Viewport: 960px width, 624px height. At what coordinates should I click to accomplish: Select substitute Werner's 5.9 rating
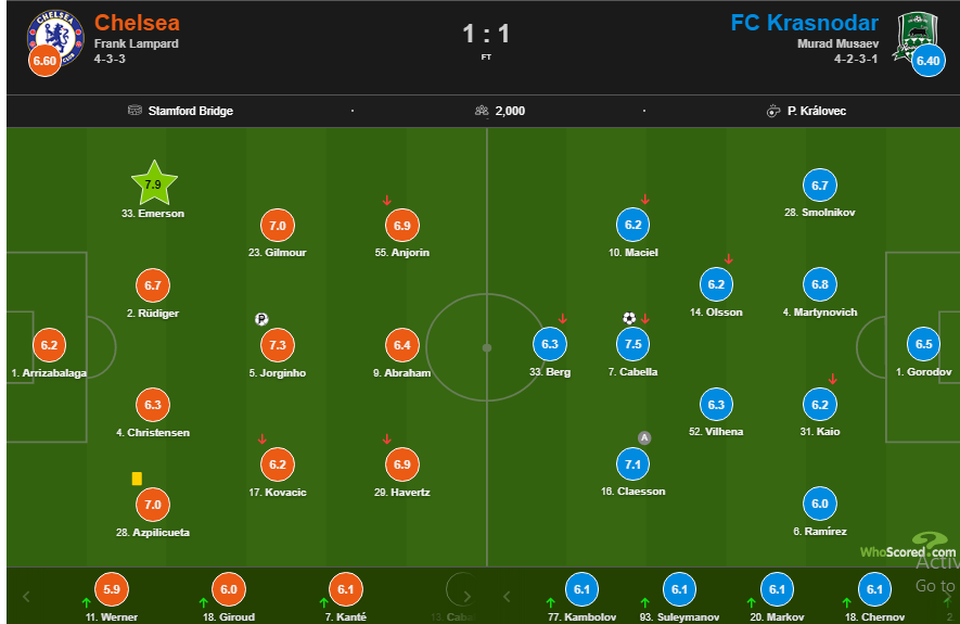111,589
